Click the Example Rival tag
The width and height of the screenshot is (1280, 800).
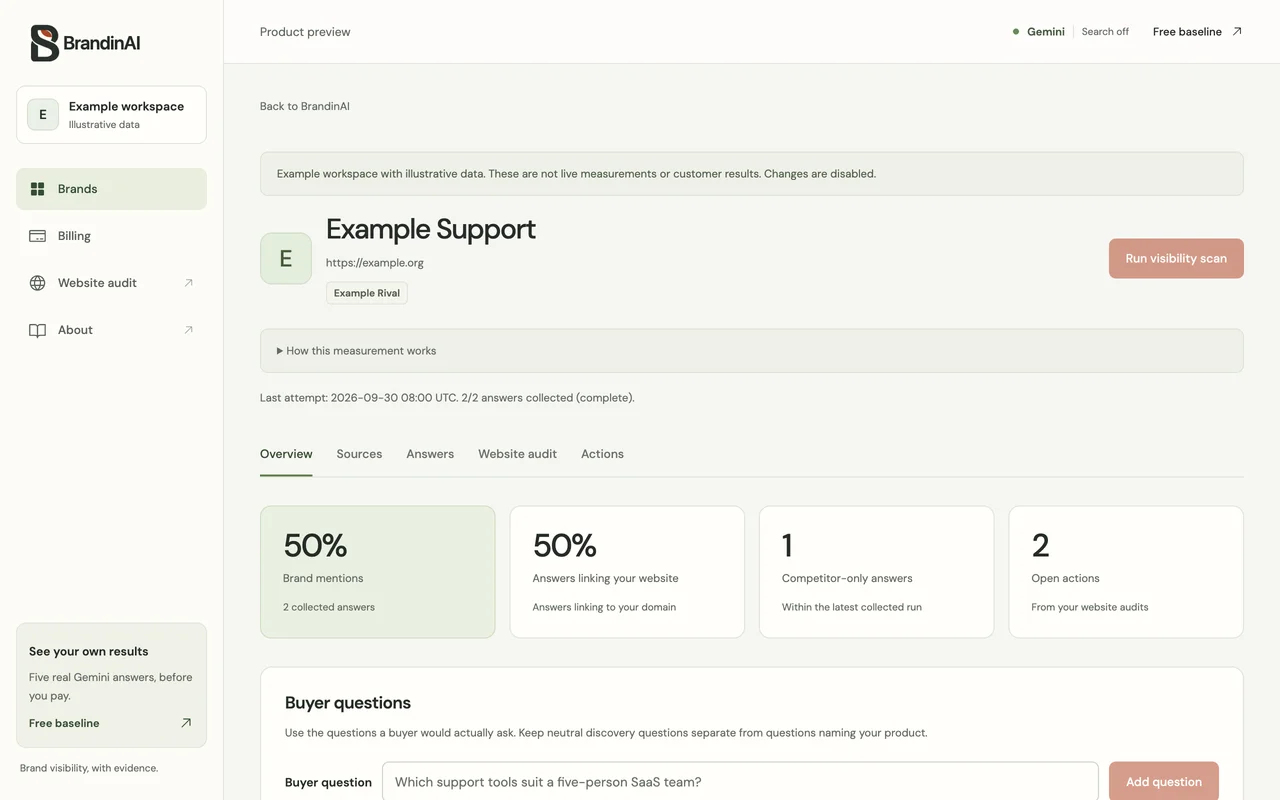click(x=367, y=293)
